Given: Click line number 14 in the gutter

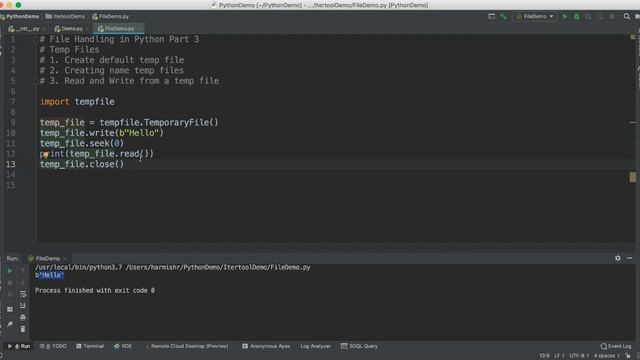Looking at the screenshot, I should pyautogui.click(x=11, y=175).
